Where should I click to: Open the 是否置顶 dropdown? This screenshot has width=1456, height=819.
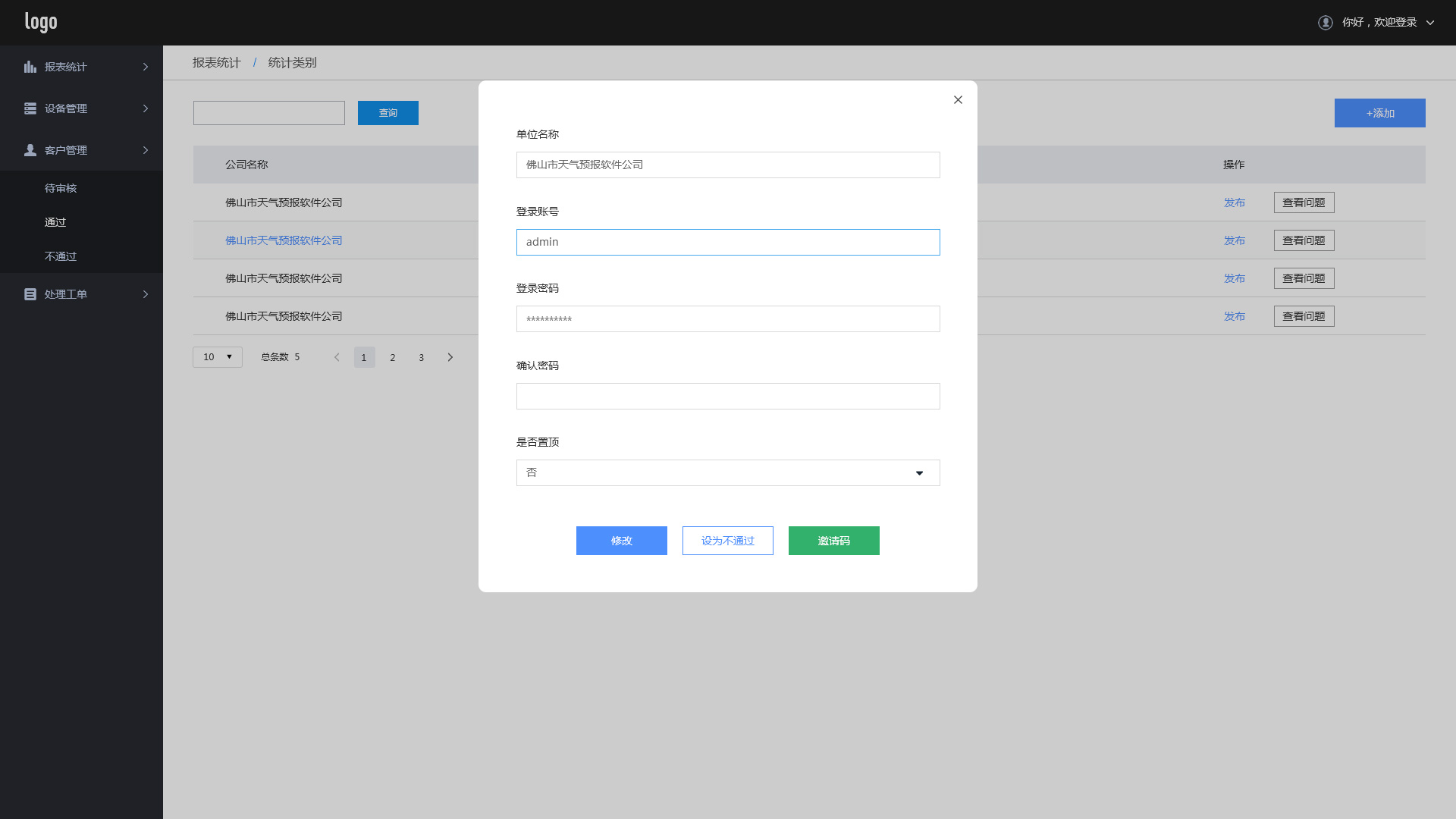tap(727, 473)
